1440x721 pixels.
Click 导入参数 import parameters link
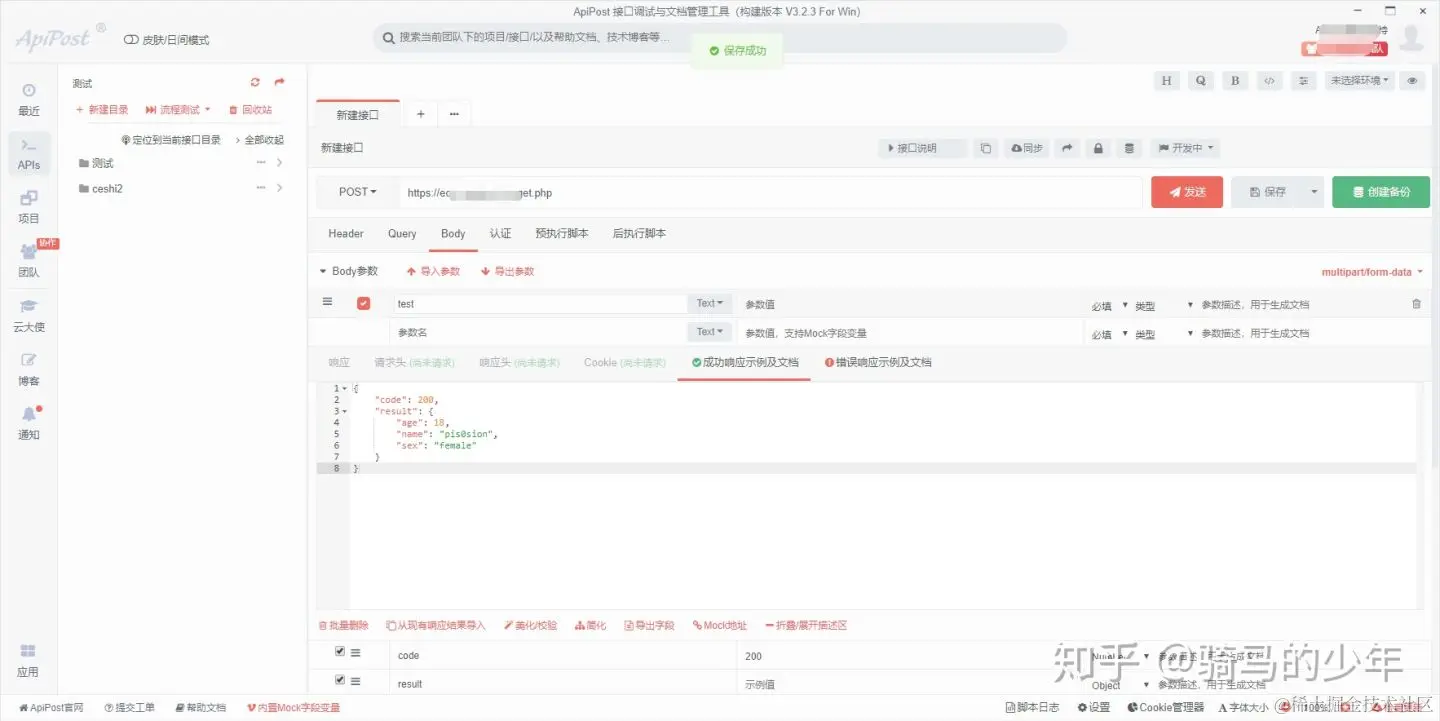pyautogui.click(x=433, y=271)
